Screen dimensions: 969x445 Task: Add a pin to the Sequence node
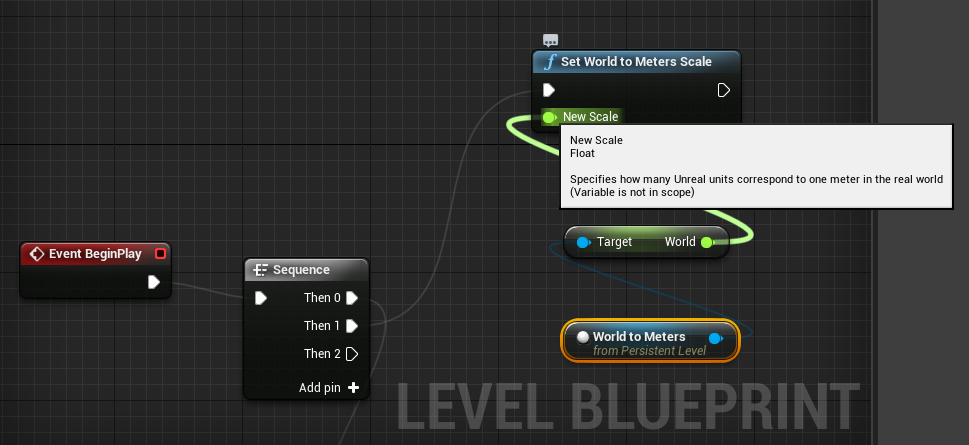pyautogui.click(x=329, y=388)
